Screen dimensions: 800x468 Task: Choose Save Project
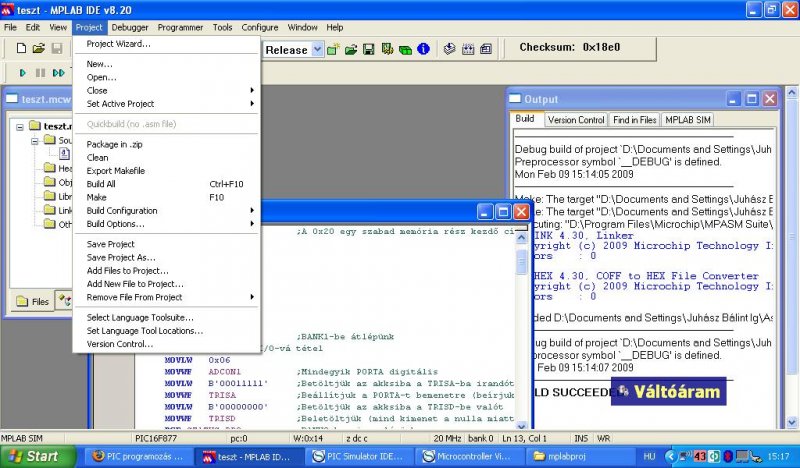[x=166, y=244]
